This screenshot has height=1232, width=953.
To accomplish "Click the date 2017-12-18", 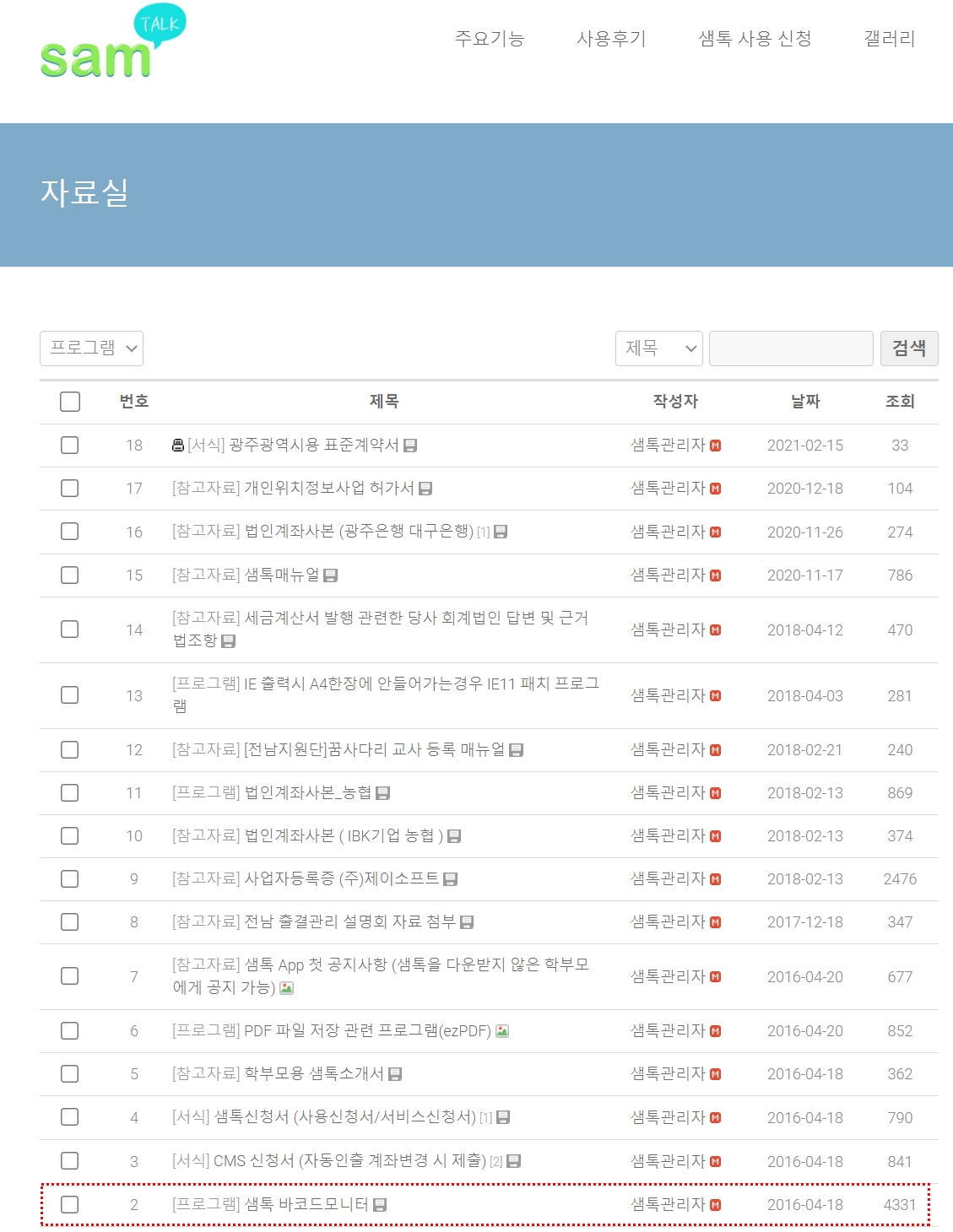I will 805,922.
